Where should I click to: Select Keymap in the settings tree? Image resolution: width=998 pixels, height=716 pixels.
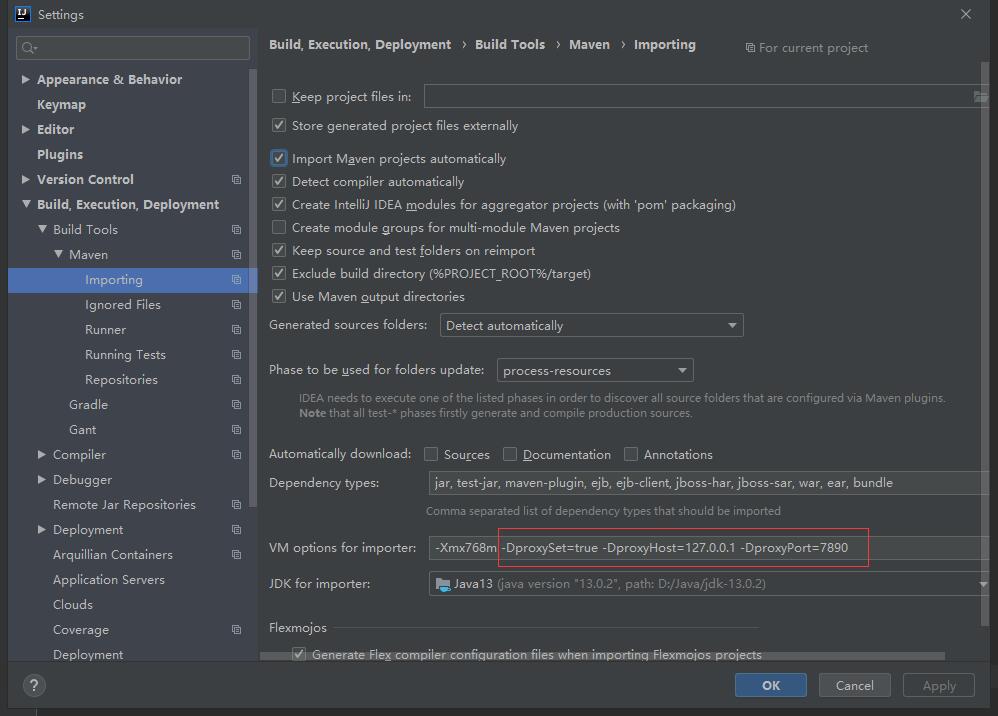coord(61,104)
